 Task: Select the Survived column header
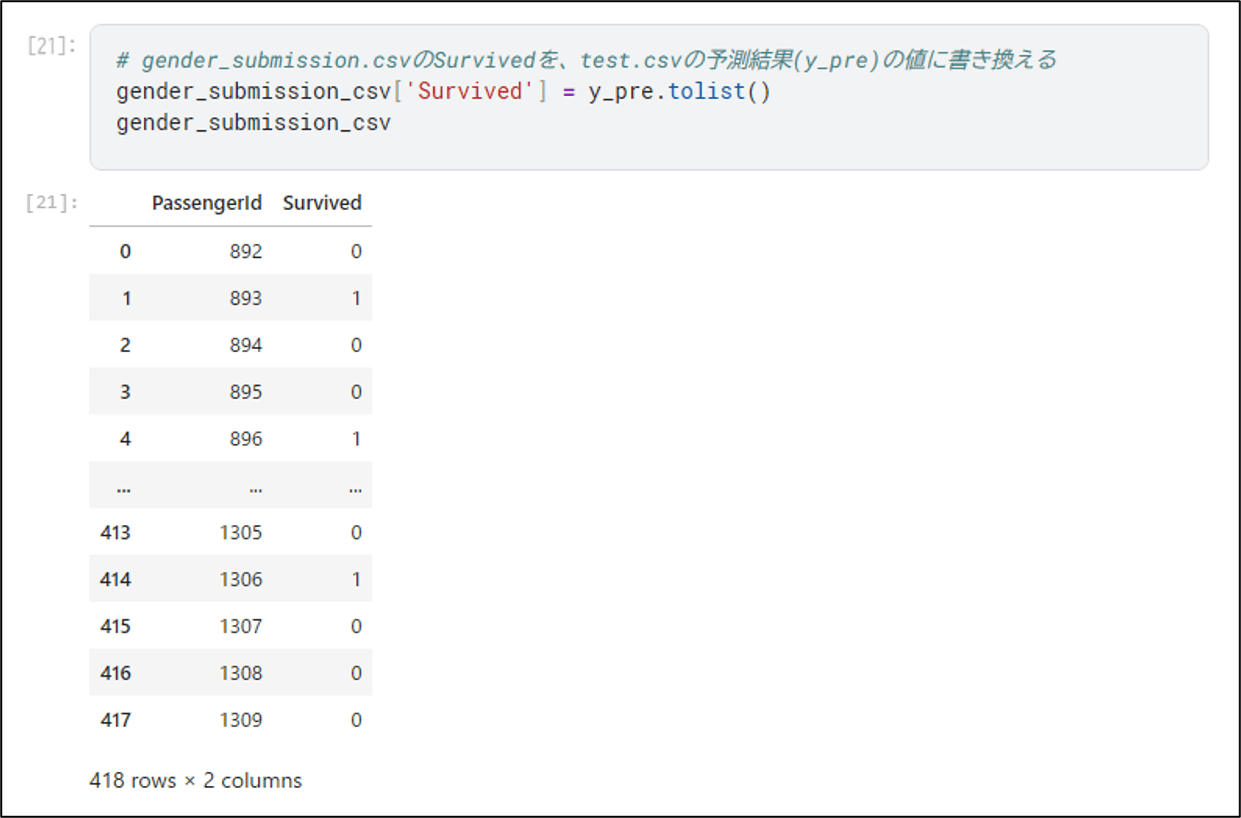(322, 203)
